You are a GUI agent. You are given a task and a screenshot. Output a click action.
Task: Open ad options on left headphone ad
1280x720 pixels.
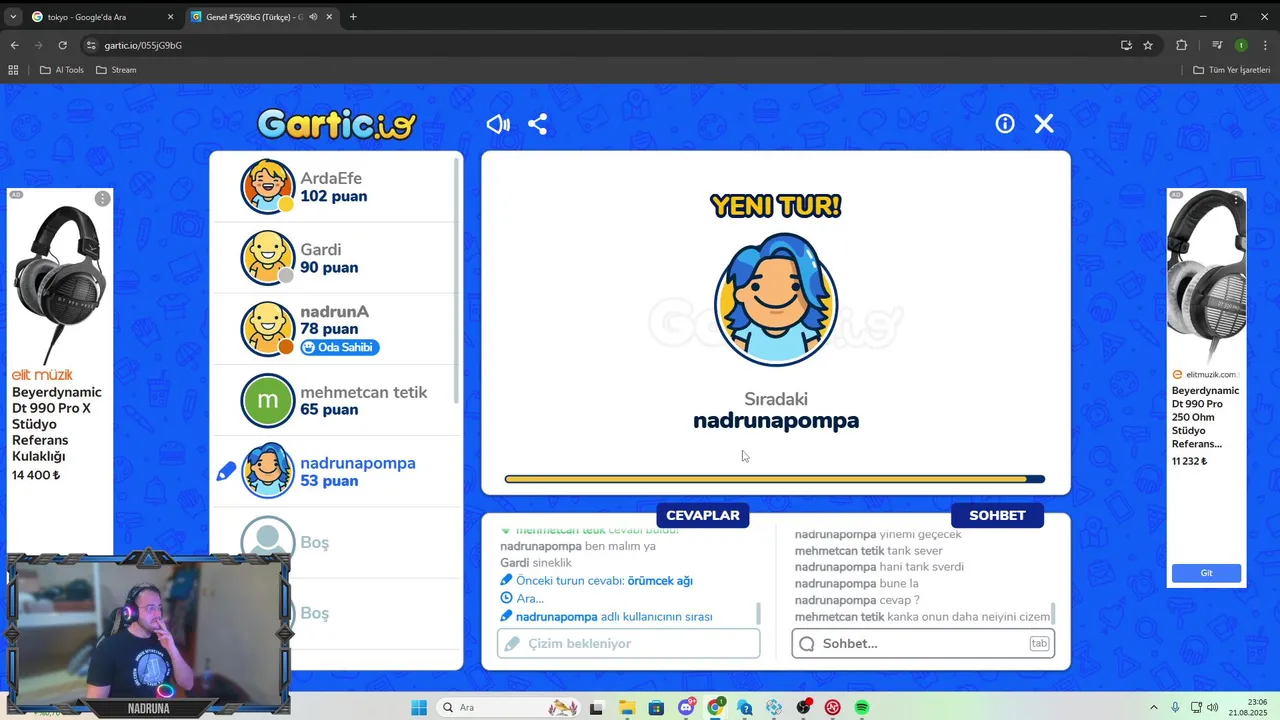pos(102,199)
